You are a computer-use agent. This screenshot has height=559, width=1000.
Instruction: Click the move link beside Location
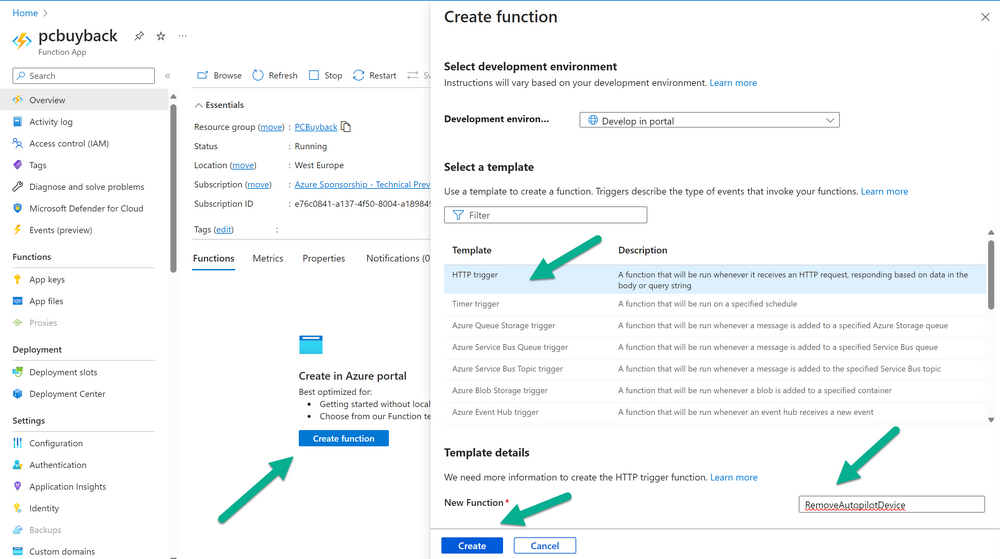coord(243,165)
